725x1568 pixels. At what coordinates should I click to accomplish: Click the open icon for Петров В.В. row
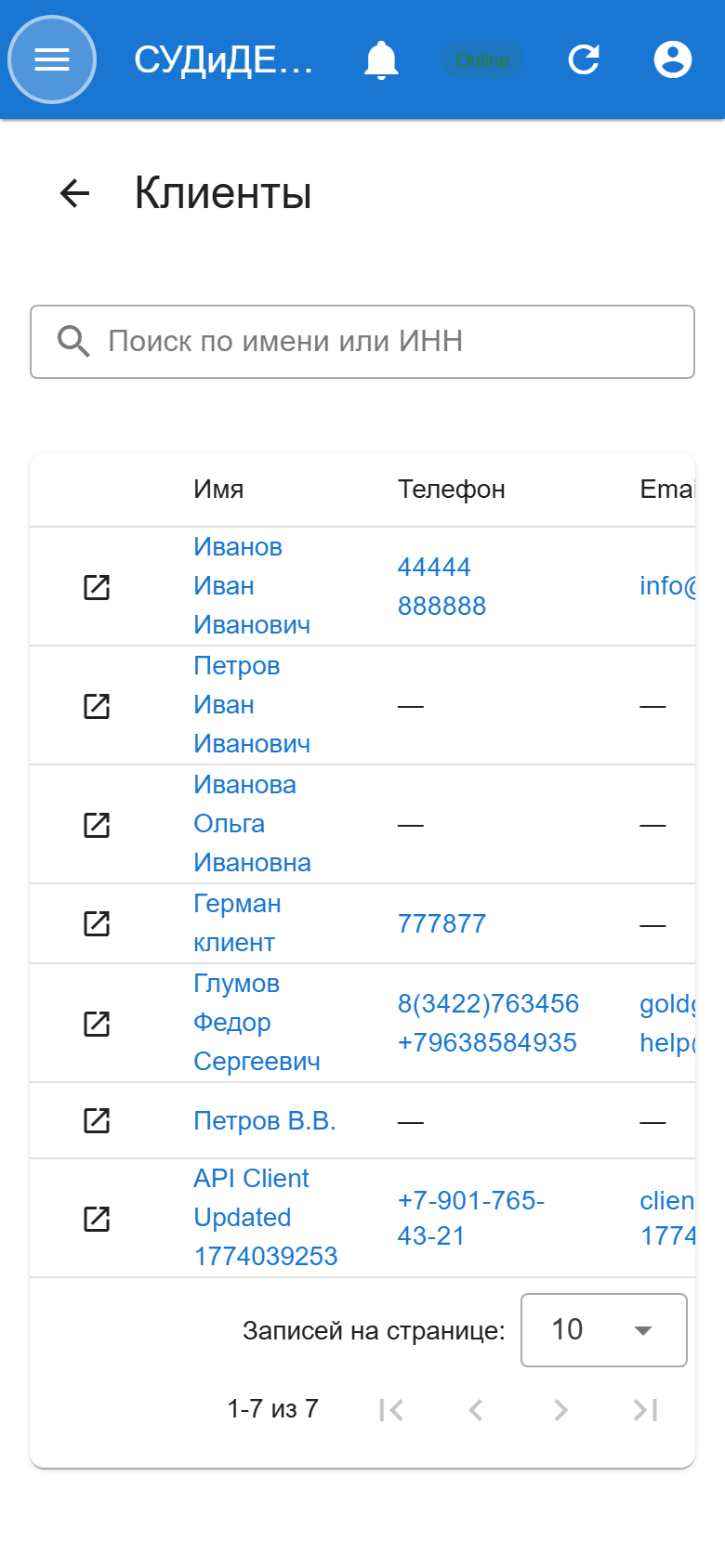[97, 1120]
